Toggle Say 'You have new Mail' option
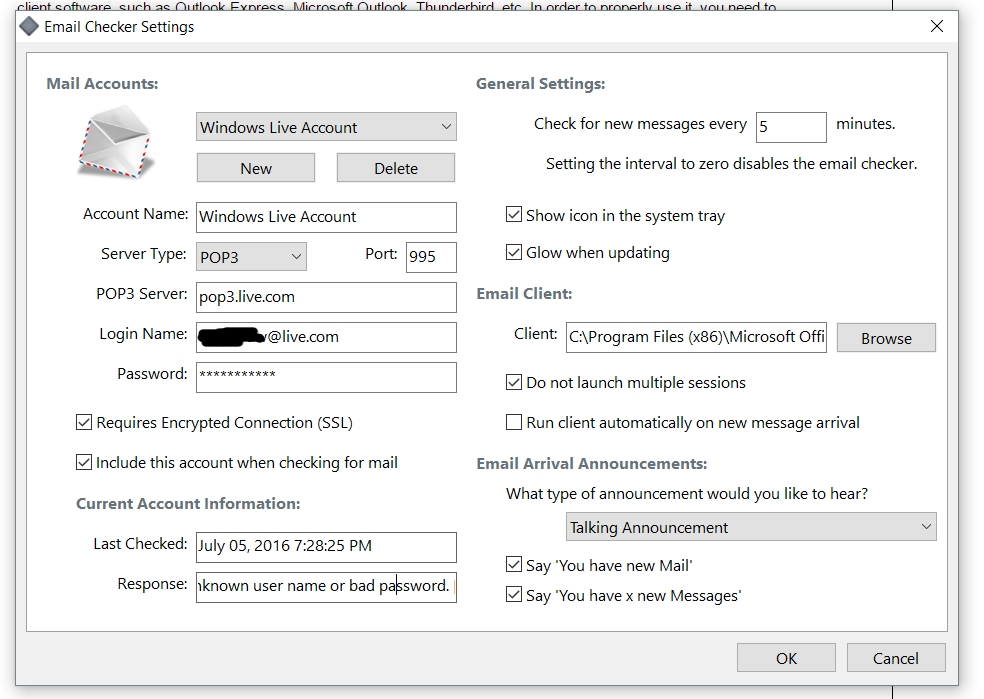The width and height of the screenshot is (984, 699). (514, 566)
